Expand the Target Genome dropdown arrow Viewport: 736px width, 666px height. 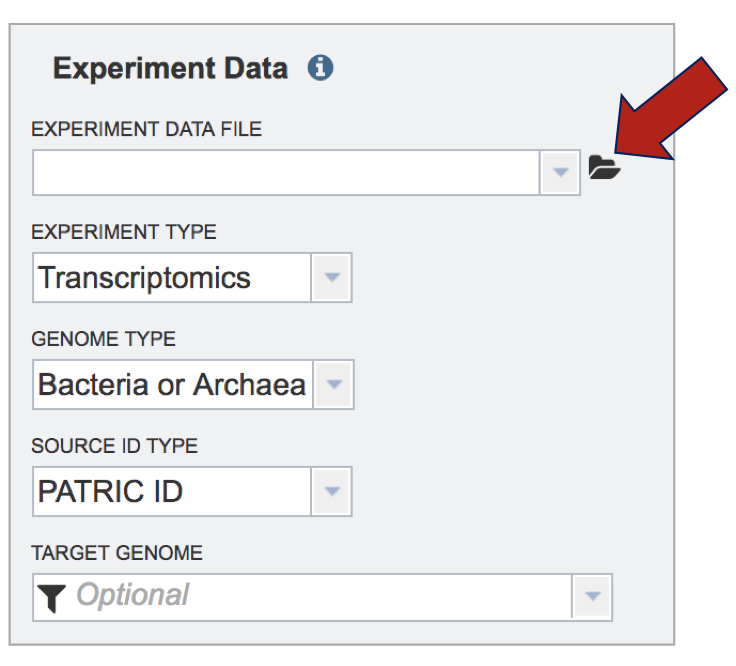pos(592,597)
